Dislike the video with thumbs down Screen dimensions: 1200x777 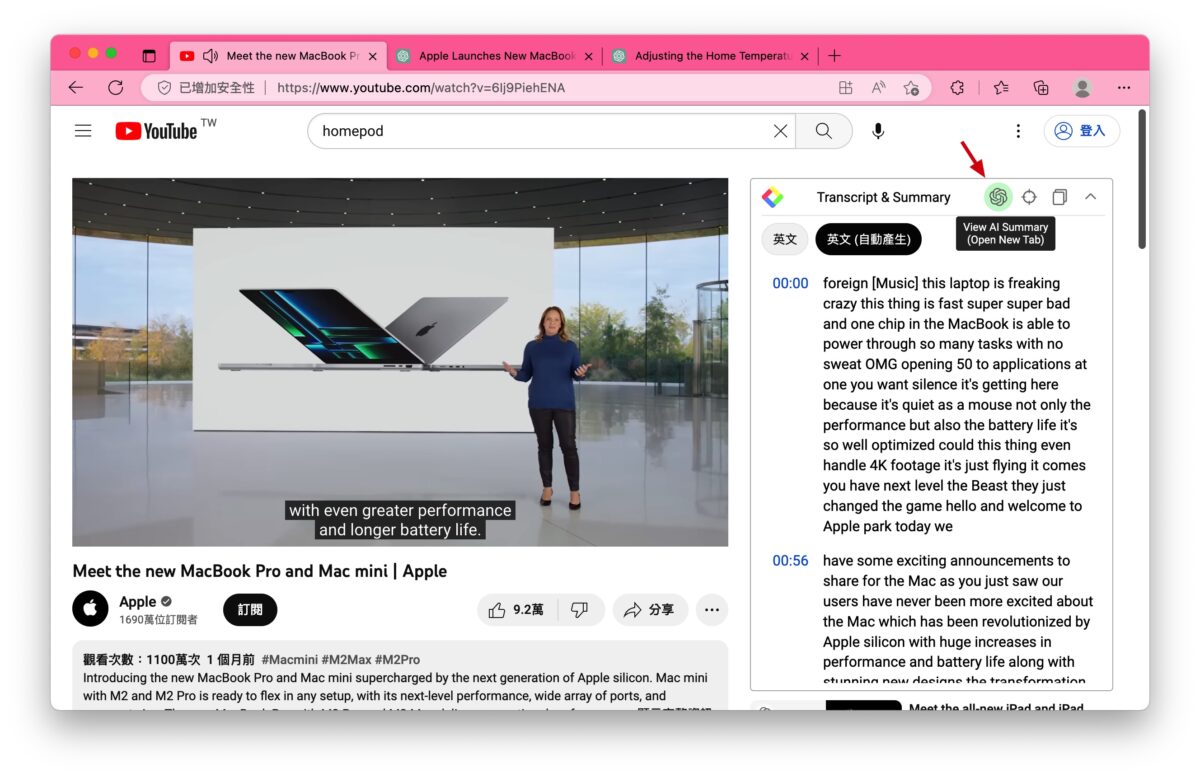579,609
